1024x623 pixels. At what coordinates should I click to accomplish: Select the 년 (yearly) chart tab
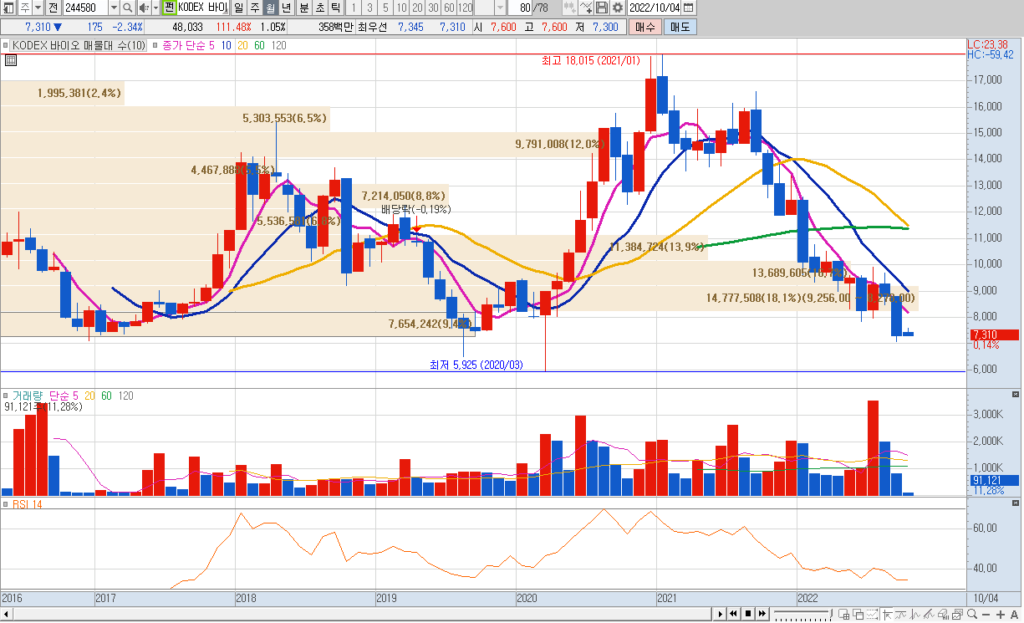[287, 8]
